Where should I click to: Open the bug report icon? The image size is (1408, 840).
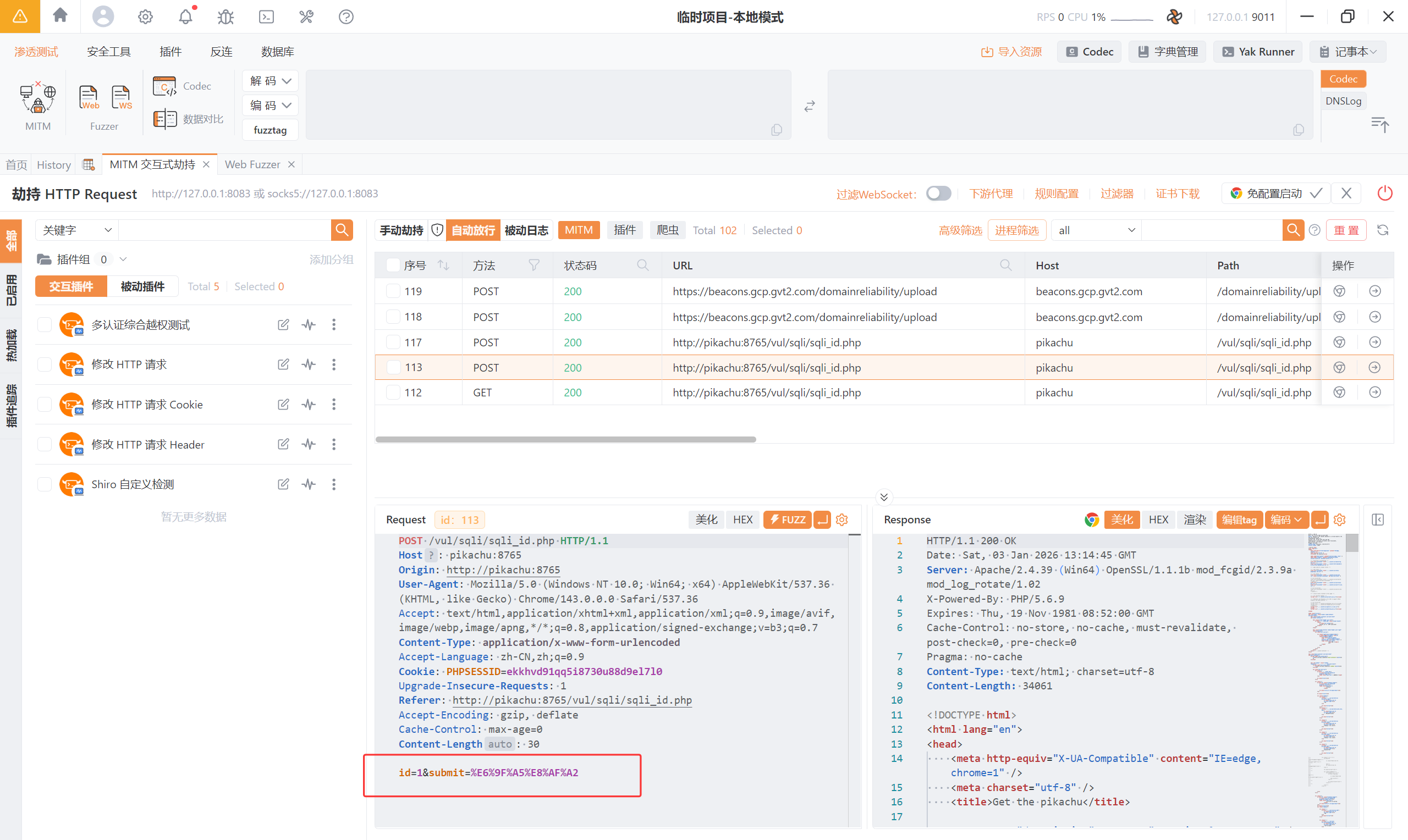(226, 17)
